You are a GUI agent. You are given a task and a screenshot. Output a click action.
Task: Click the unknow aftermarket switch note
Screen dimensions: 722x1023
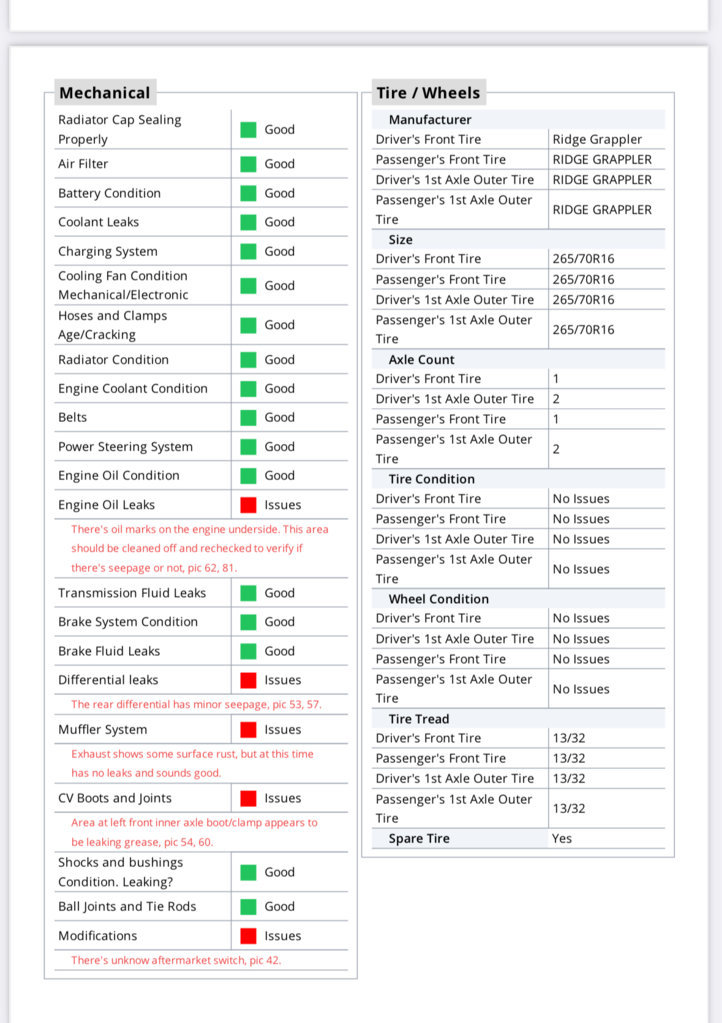(x=176, y=960)
